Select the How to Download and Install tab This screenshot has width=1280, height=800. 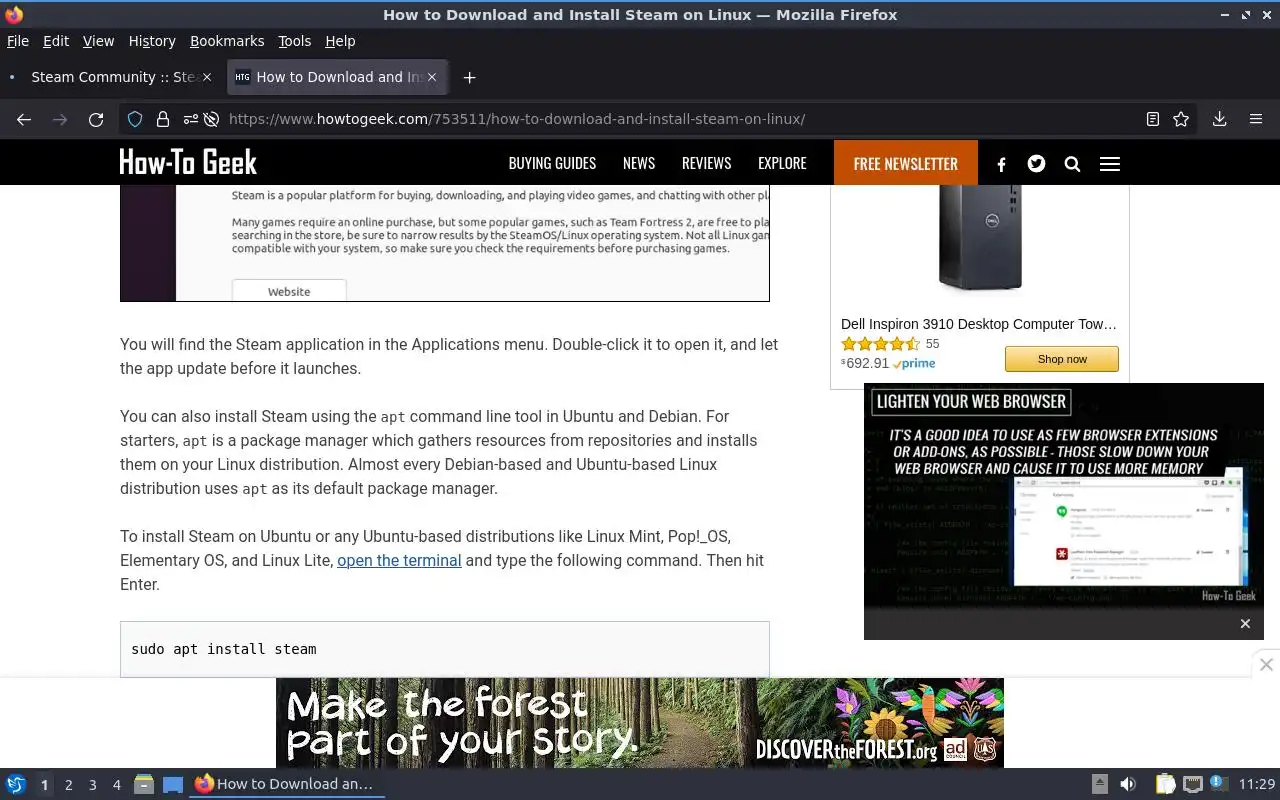[x=337, y=77]
